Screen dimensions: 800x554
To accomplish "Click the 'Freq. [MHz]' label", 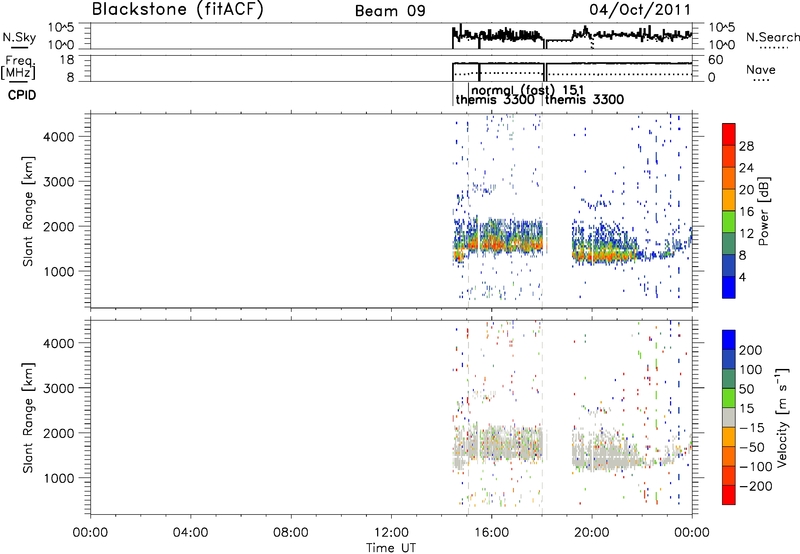I will click(20, 68).
